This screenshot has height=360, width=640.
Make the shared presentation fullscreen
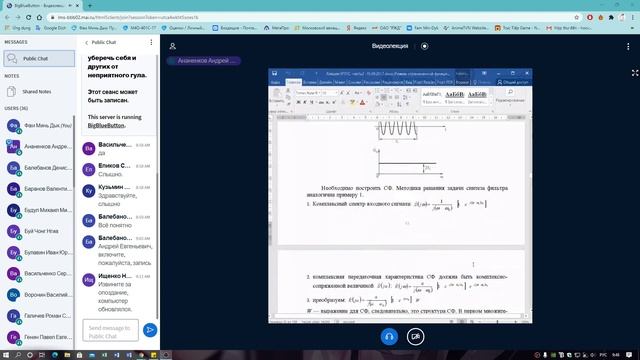pyautogui.click(x=635, y=73)
